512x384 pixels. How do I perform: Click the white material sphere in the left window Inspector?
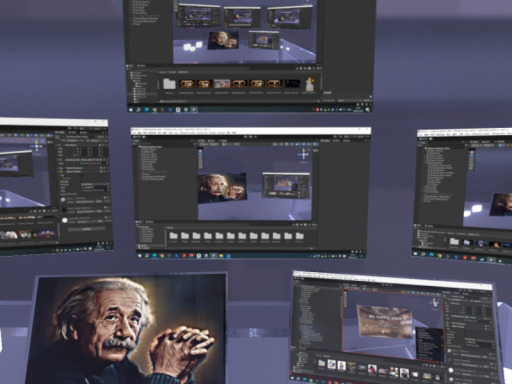(x=65, y=220)
